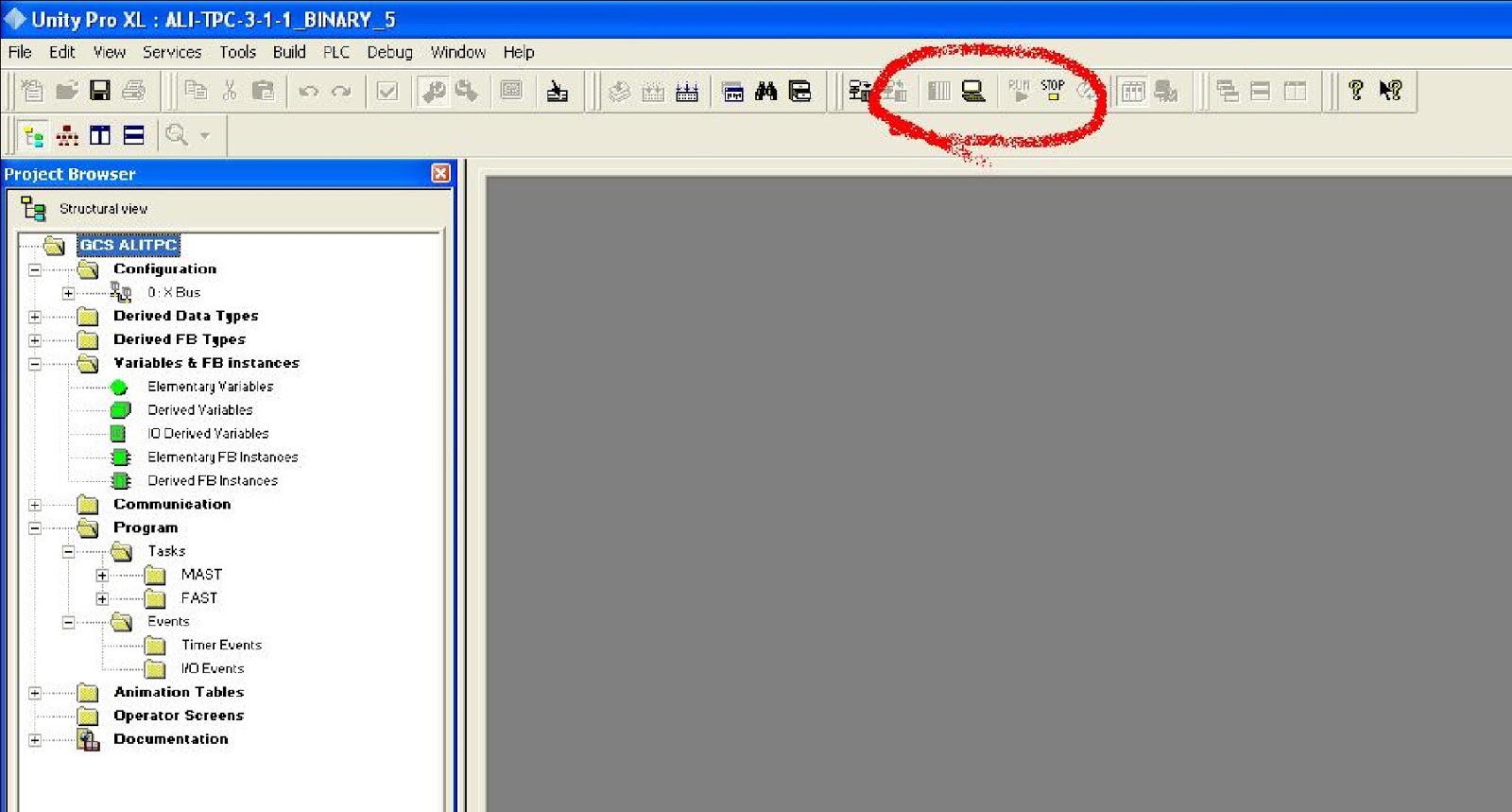Toggle the structural view toolbar button
Image resolution: width=1512 pixels, height=812 pixels.
(x=33, y=135)
